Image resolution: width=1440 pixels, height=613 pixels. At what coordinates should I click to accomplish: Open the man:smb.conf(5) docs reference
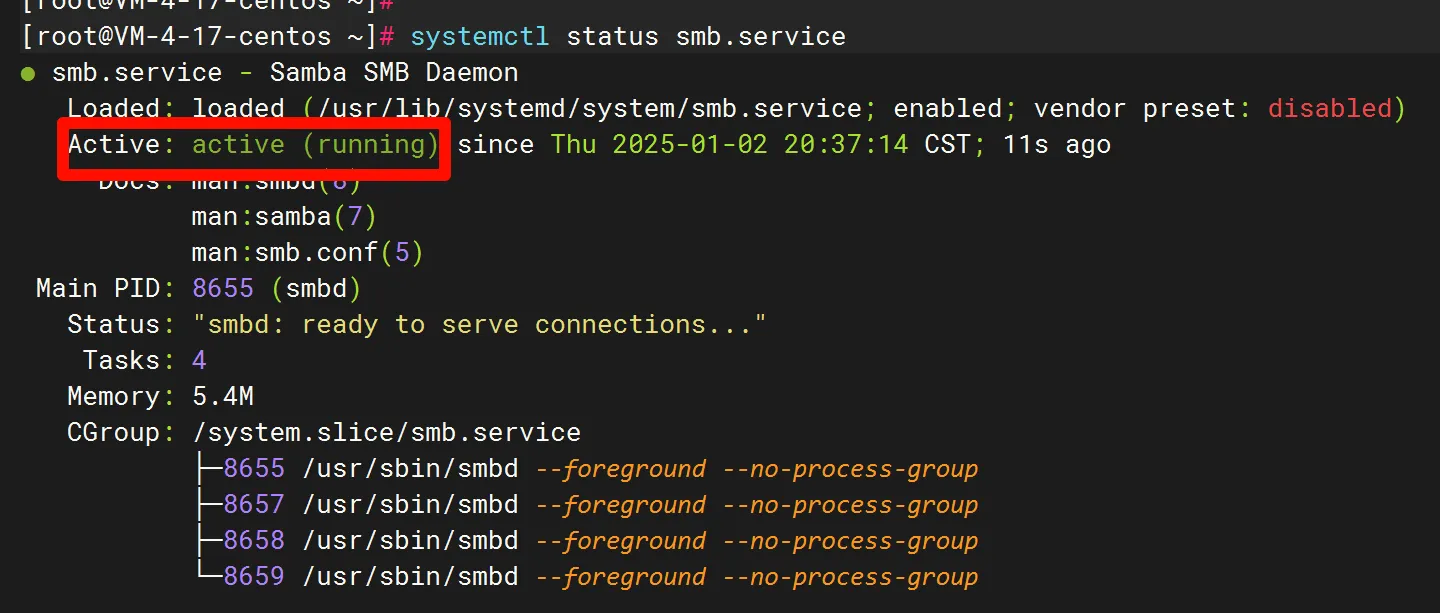click(307, 253)
